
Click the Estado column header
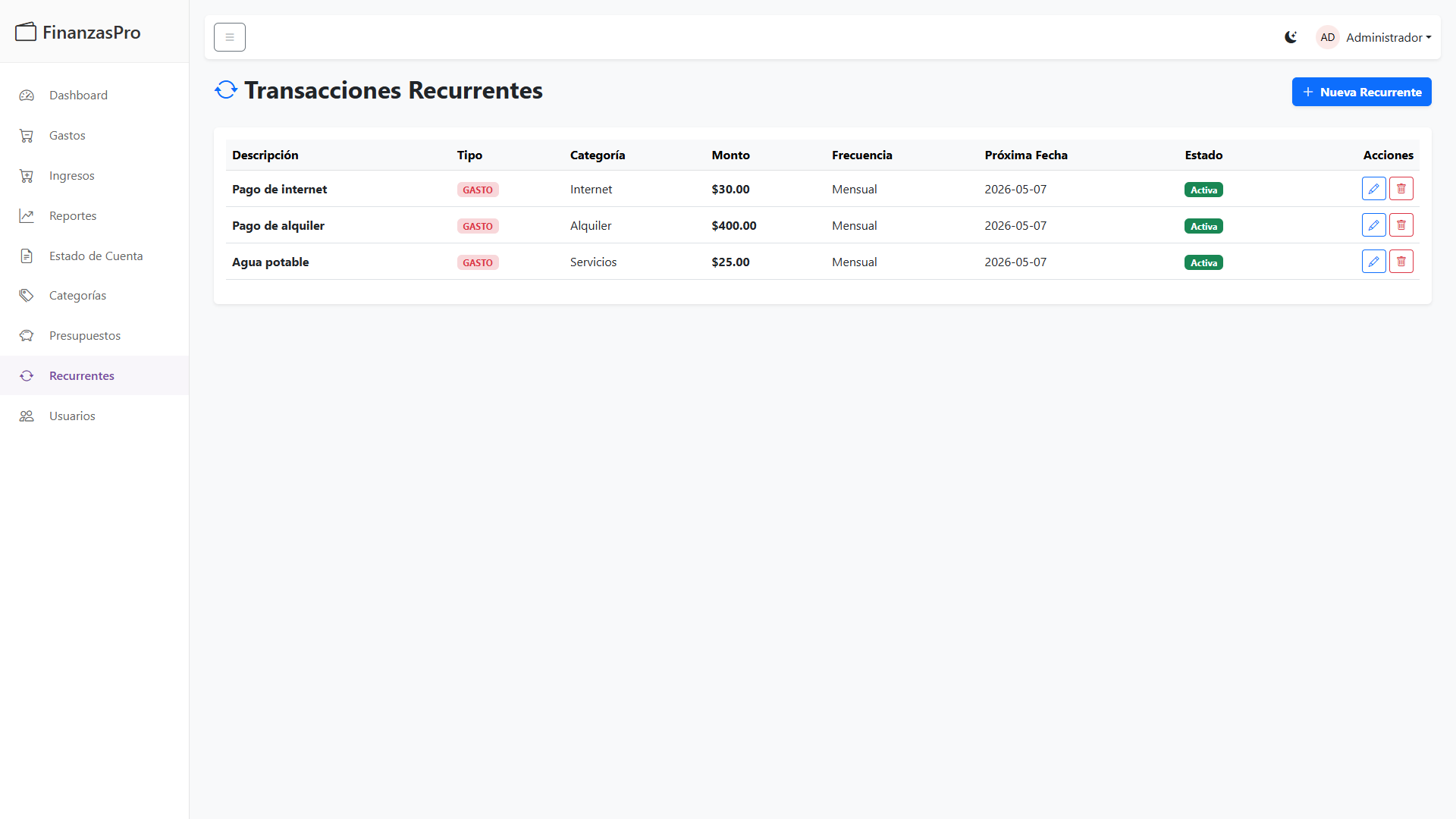pos(1203,155)
